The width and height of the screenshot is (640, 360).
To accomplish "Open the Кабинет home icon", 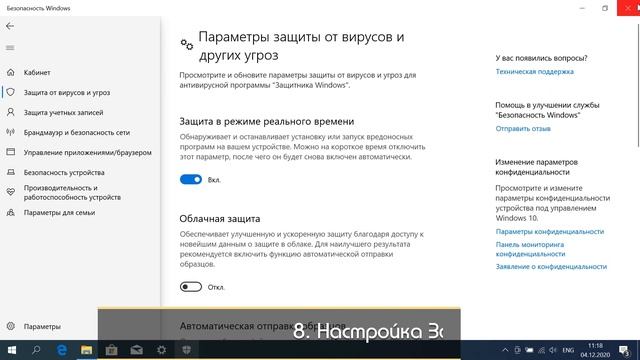I will click(x=11, y=72).
